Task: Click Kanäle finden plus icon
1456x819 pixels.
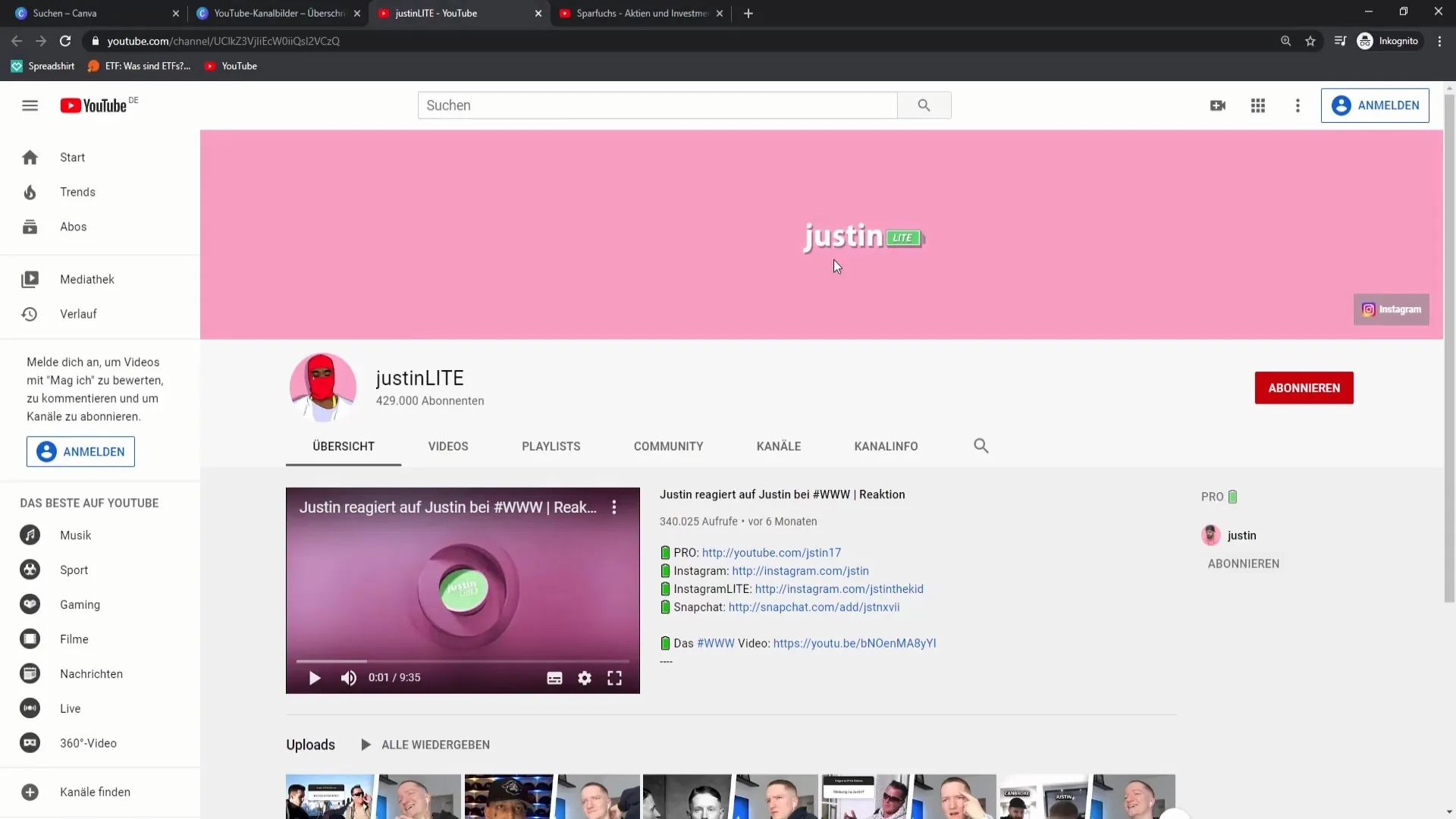Action: coord(30,792)
